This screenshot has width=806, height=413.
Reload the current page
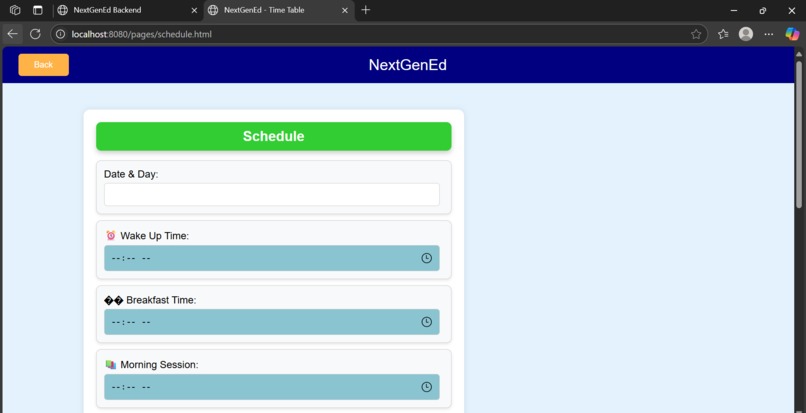click(x=35, y=34)
